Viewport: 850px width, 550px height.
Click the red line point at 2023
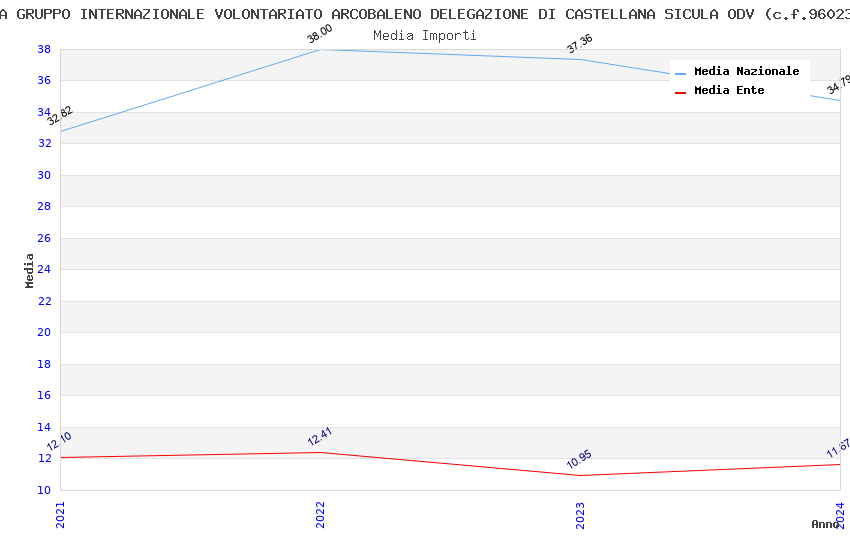click(580, 476)
